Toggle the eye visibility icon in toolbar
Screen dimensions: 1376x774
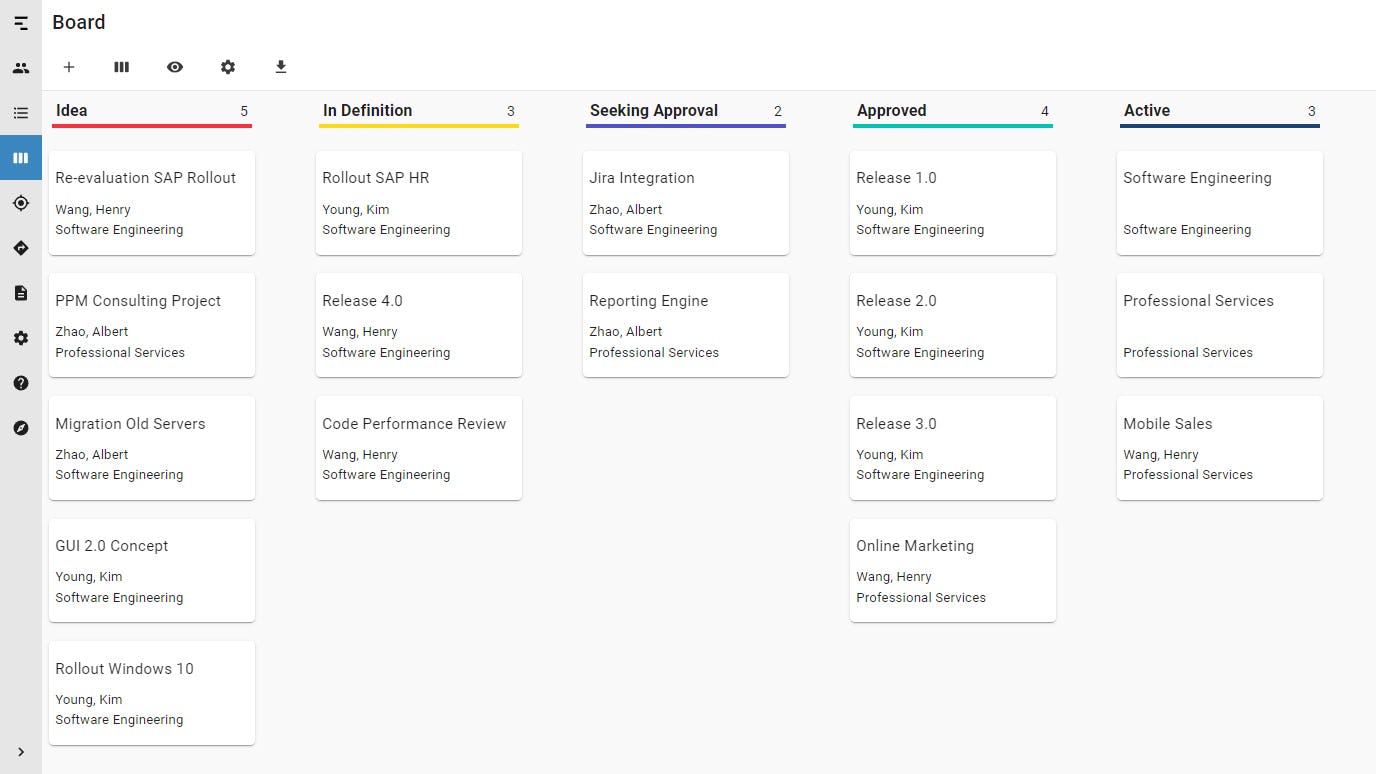pyautogui.click(x=175, y=67)
